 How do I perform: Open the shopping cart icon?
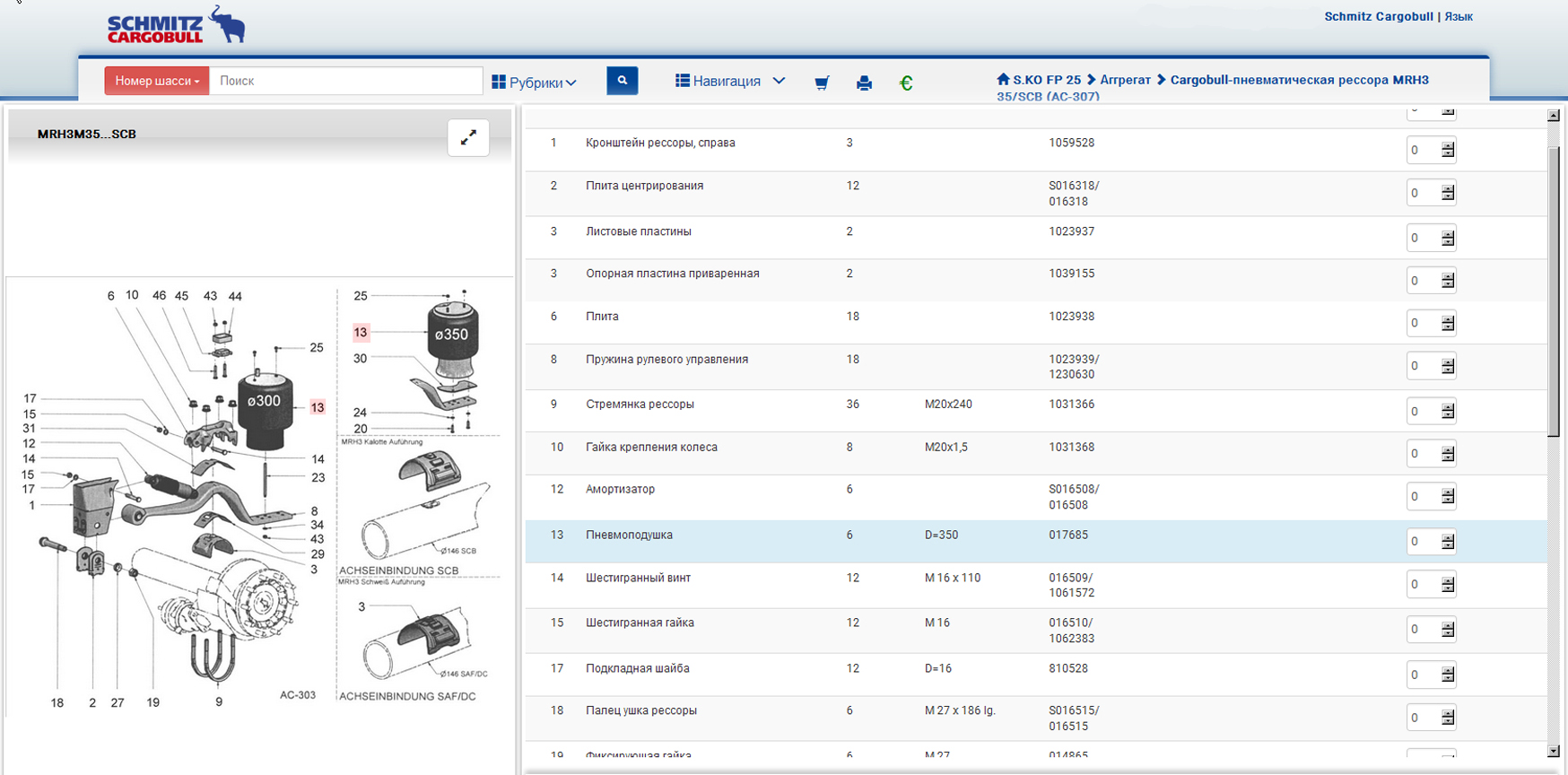pyautogui.click(x=821, y=83)
